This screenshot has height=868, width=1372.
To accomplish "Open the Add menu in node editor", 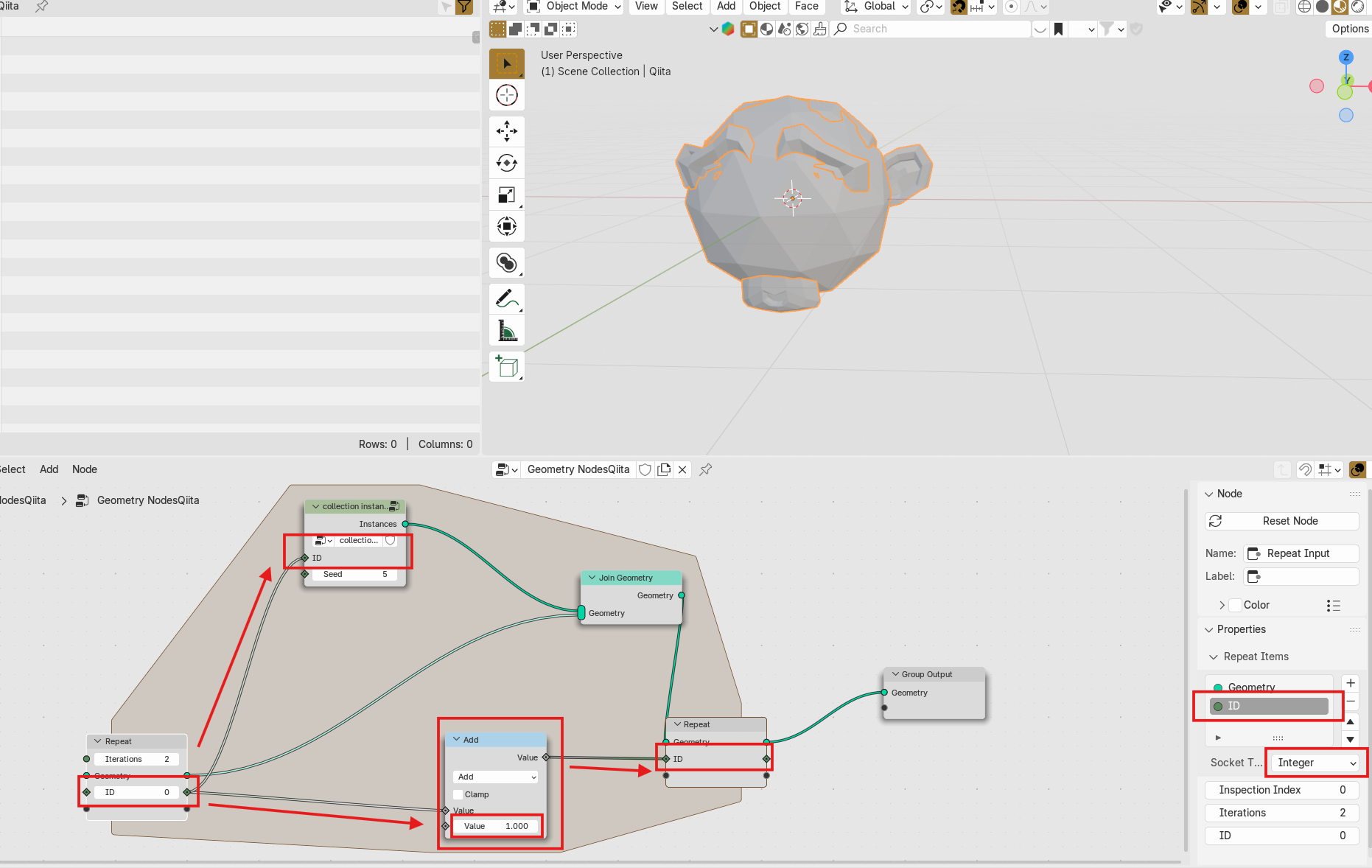I will [49, 469].
